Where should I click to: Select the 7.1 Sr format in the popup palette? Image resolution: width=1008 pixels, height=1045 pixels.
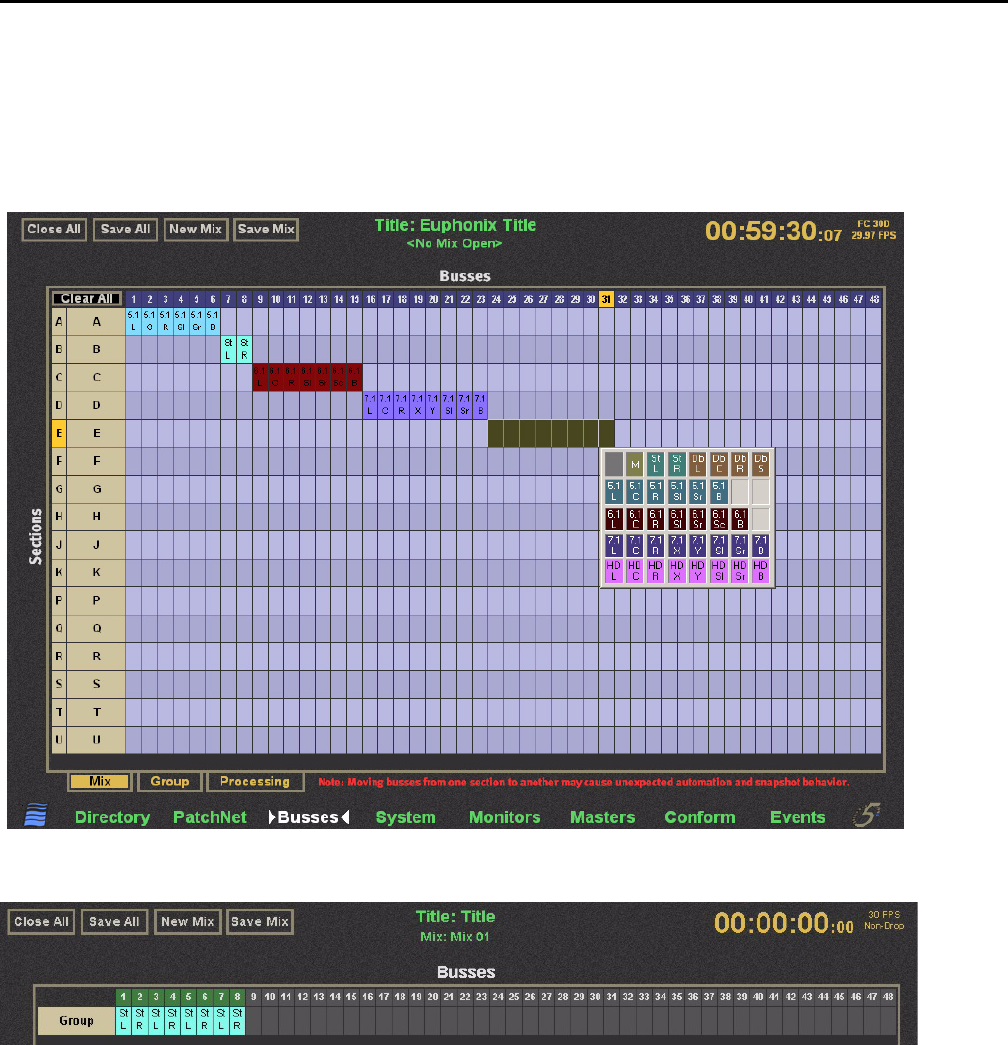pyautogui.click(x=739, y=546)
